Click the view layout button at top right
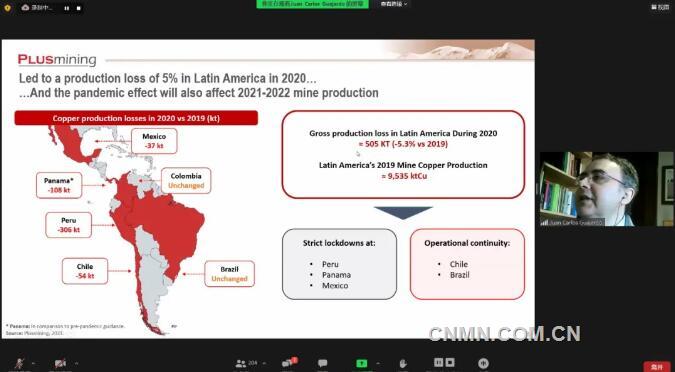675x372 pixels. pyautogui.click(x=660, y=7)
